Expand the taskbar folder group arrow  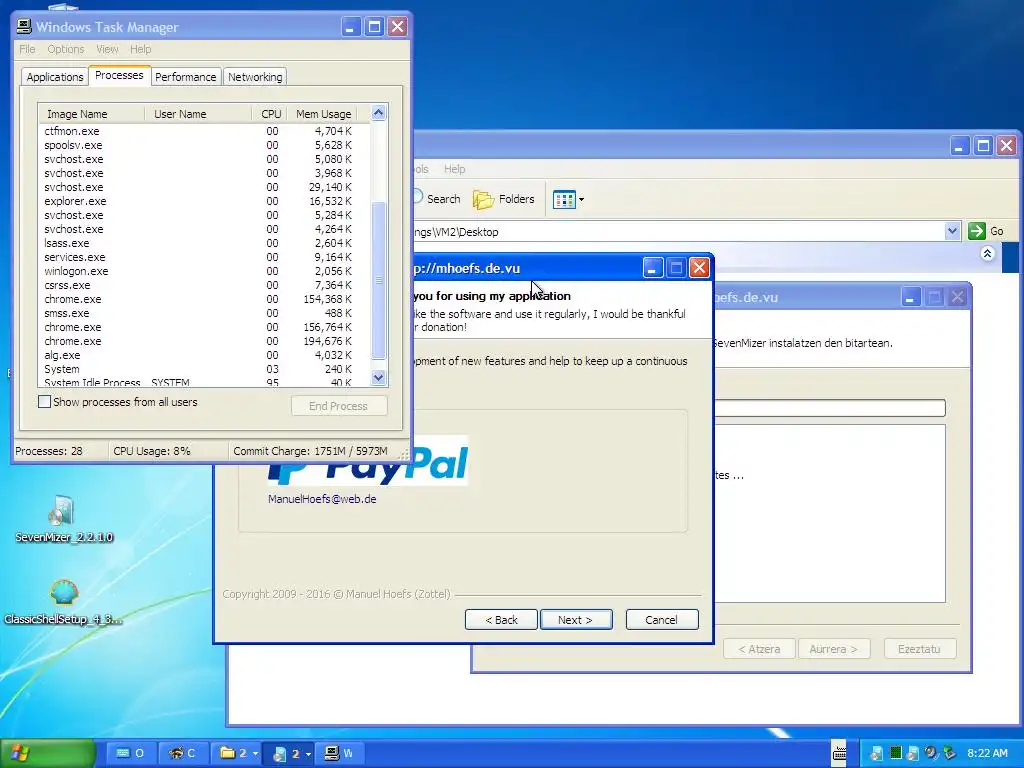255,754
